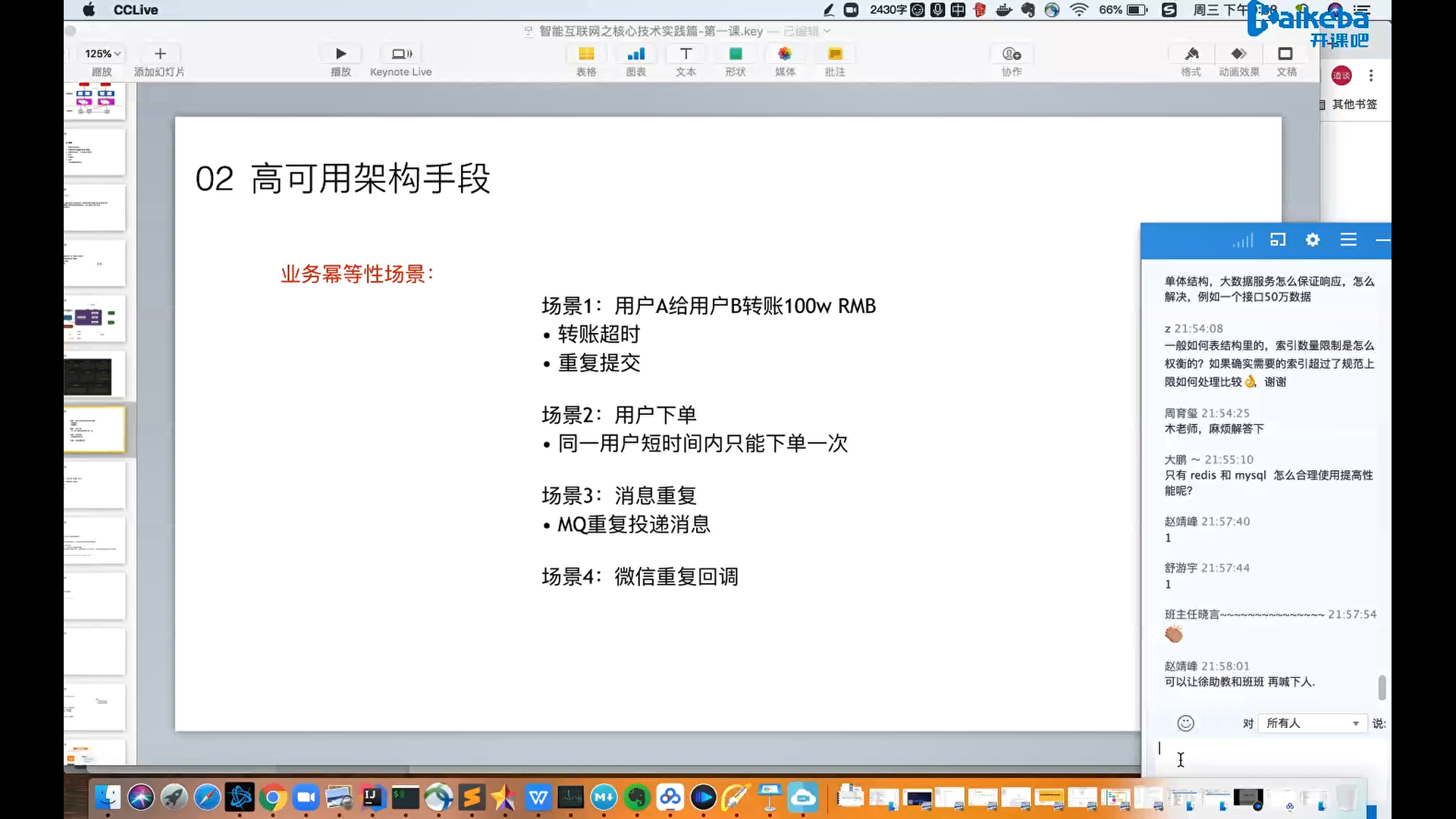The image size is (1456, 819).
Task: Open the emoji picker in chat
Action: (1185, 723)
